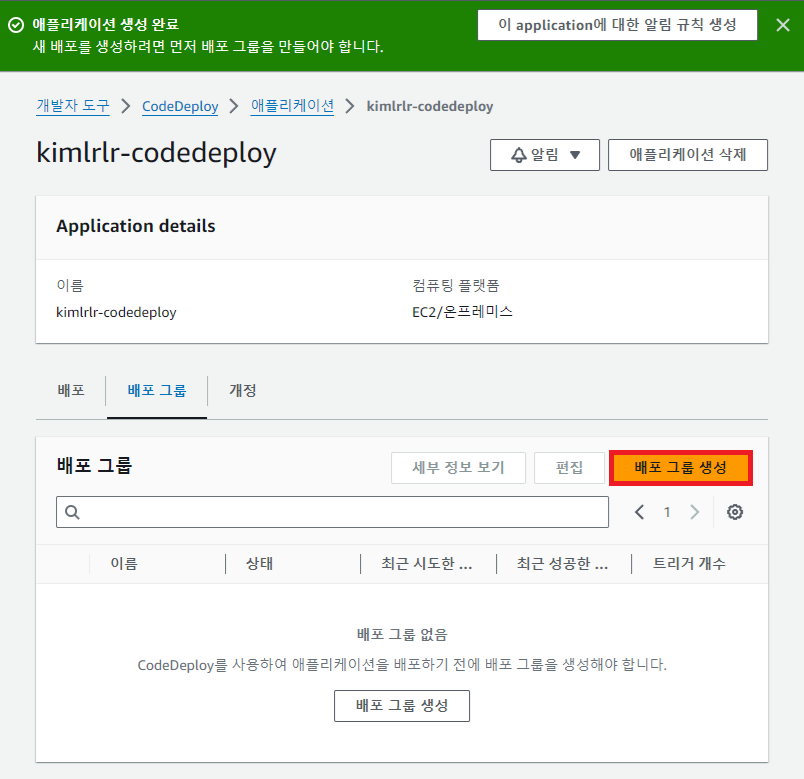Click the bell icon on 알림 button

coord(518,155)
